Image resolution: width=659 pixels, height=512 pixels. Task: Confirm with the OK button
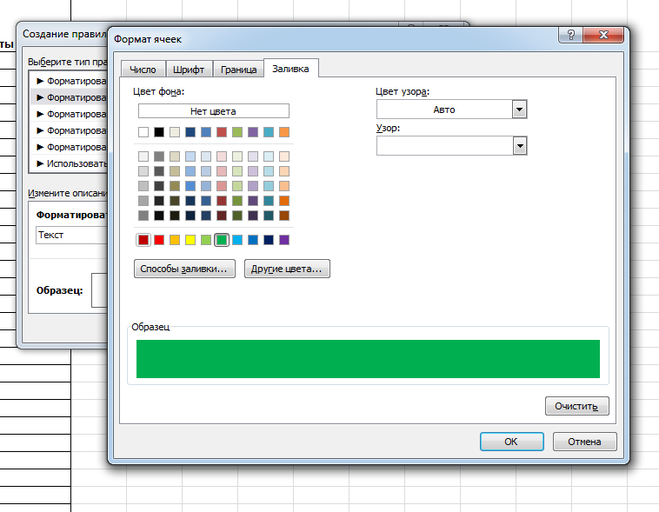pos(511,441)
